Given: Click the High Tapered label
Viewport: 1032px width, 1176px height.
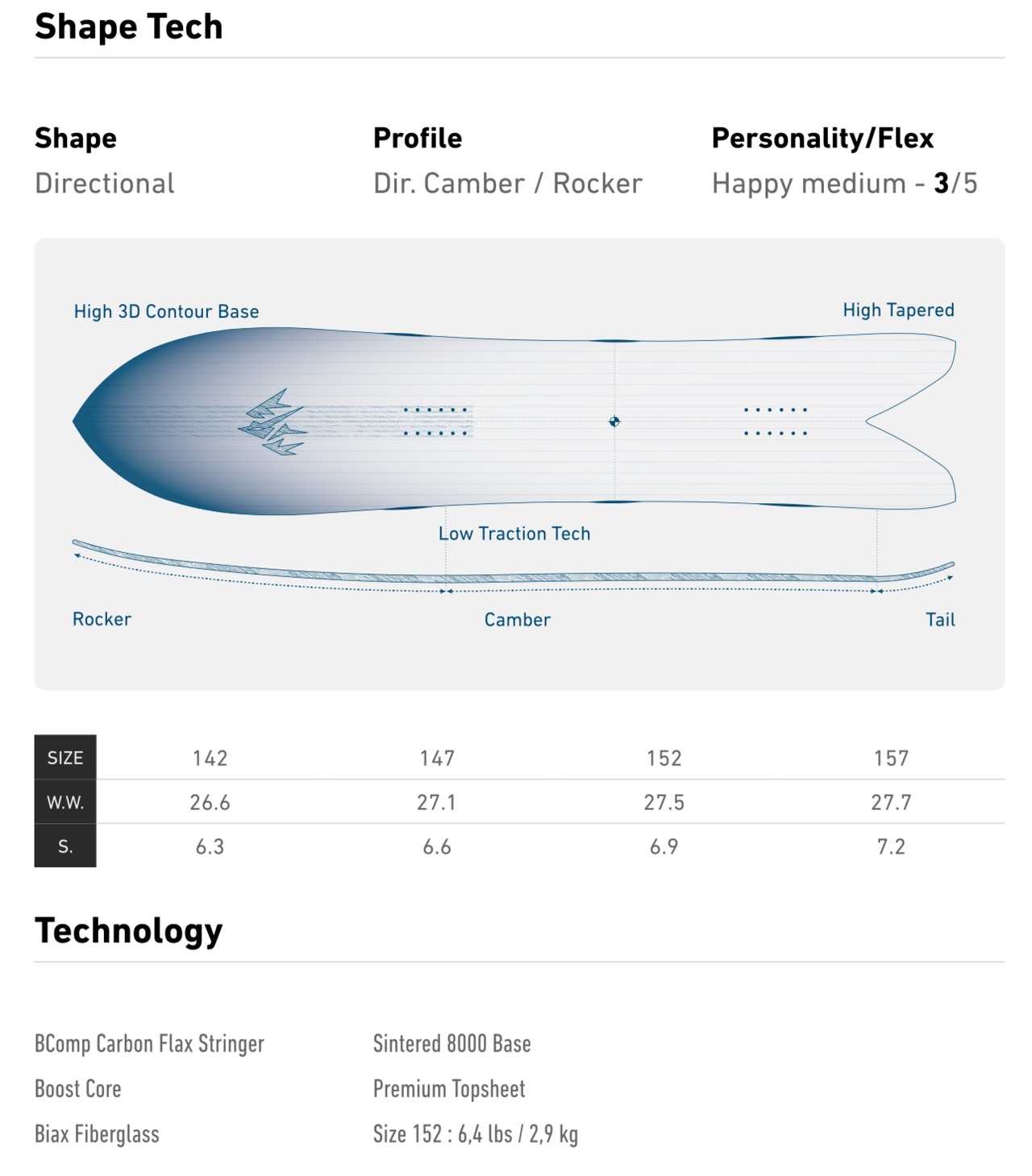Looking at the screenshot, I should click(898, 310).
